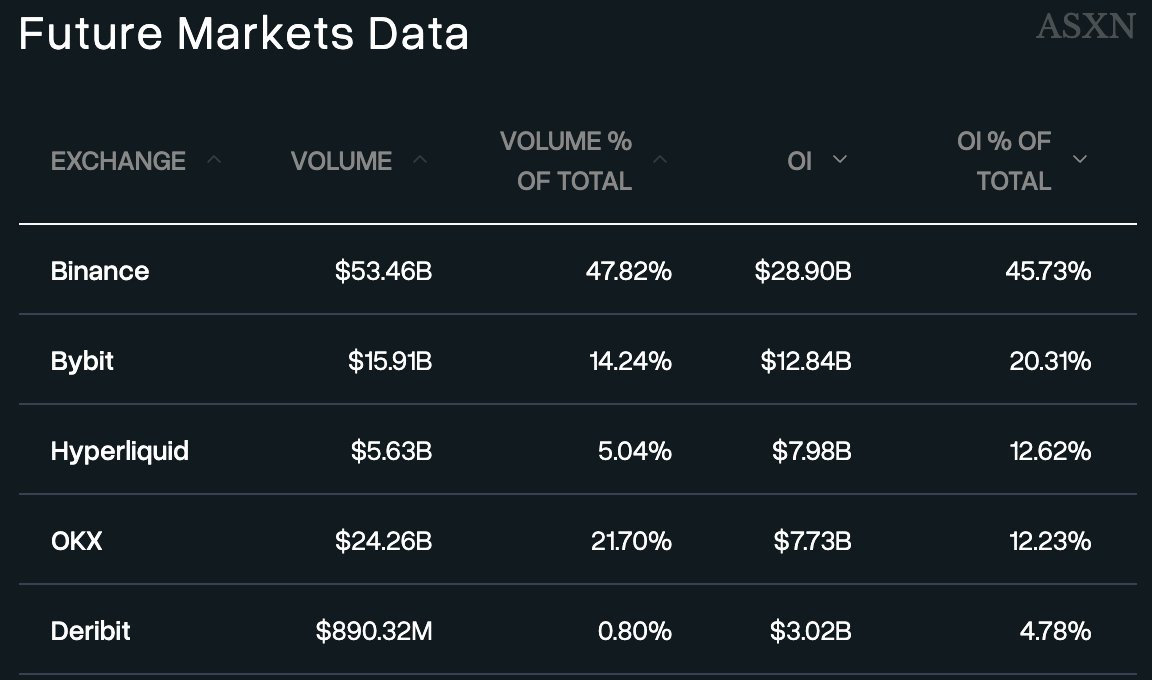
Task: Click Binance volume value $53.46B
Action: [x=383, y=271]
